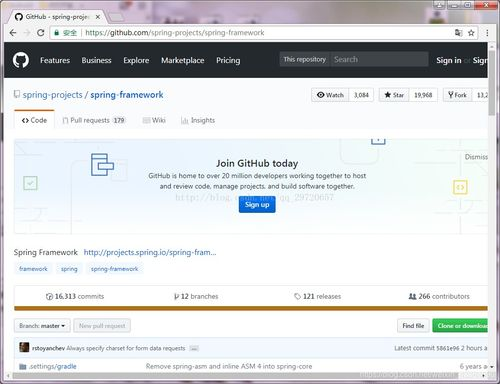Dismiss the Join GitHub banner
Image resolution: width=500 pixels, height=384 pixels.
pos(476,157)
